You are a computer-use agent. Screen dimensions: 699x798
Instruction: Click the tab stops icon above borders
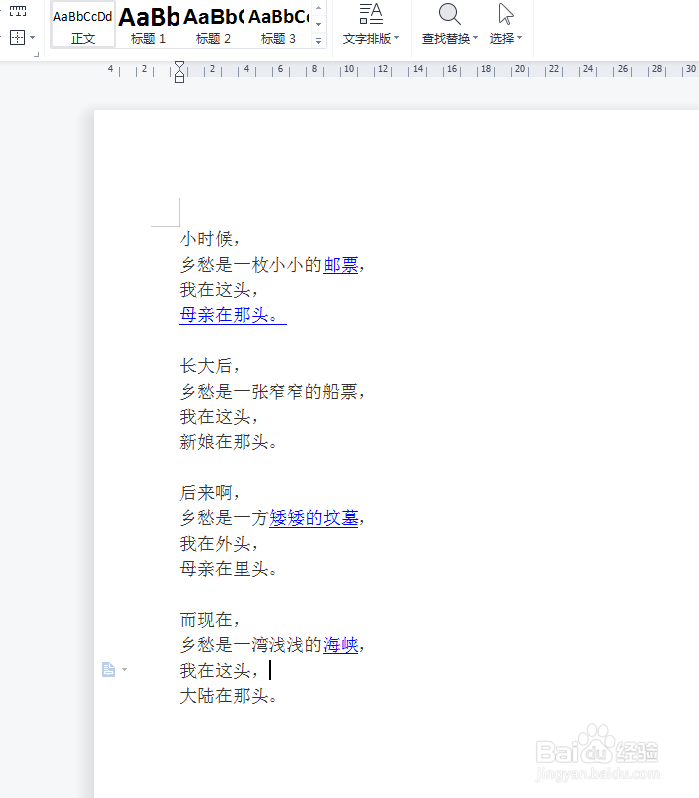click(x=18, y=11)
